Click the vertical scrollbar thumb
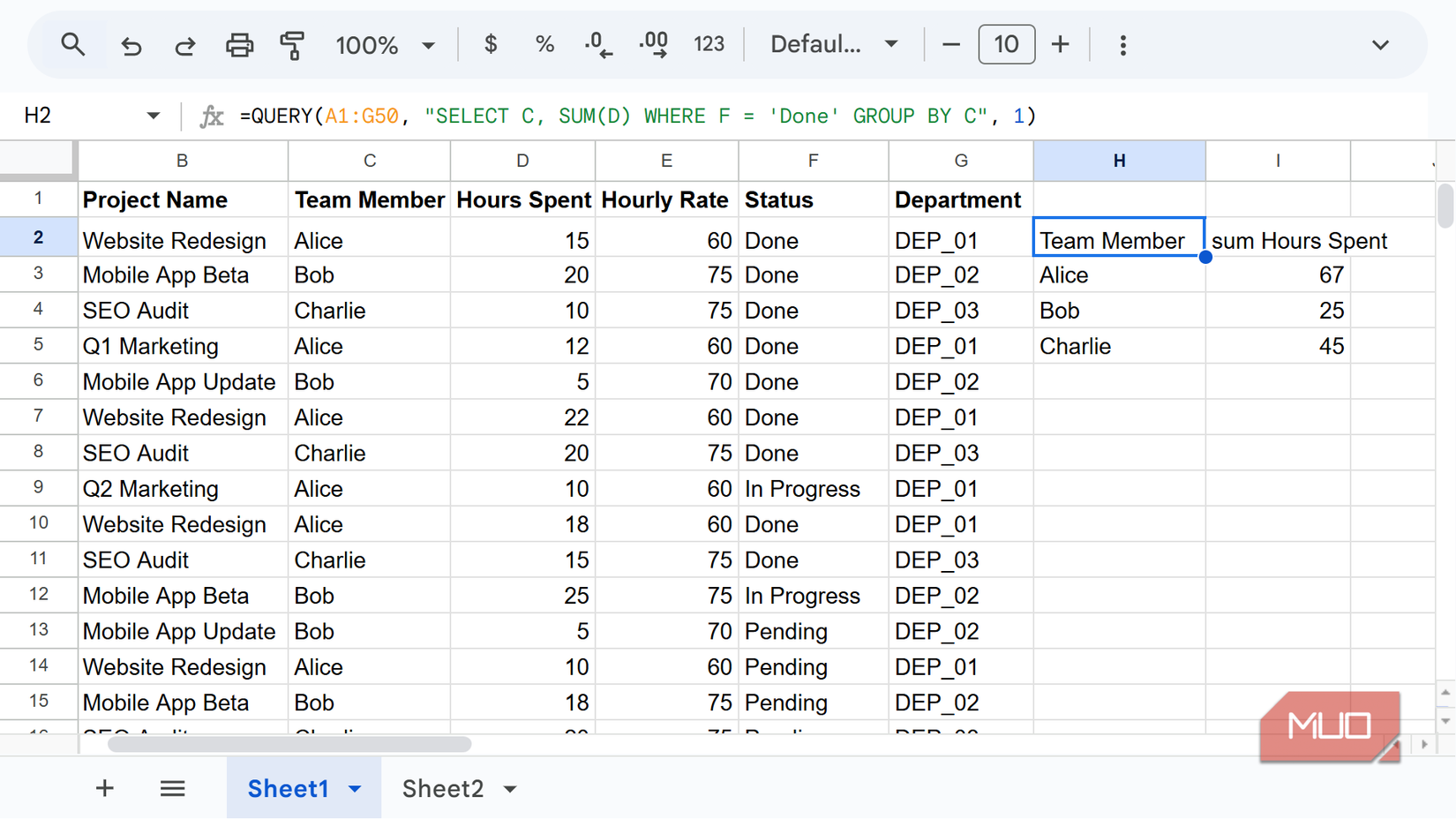The image size is (1456, 819). point(1445,205)
